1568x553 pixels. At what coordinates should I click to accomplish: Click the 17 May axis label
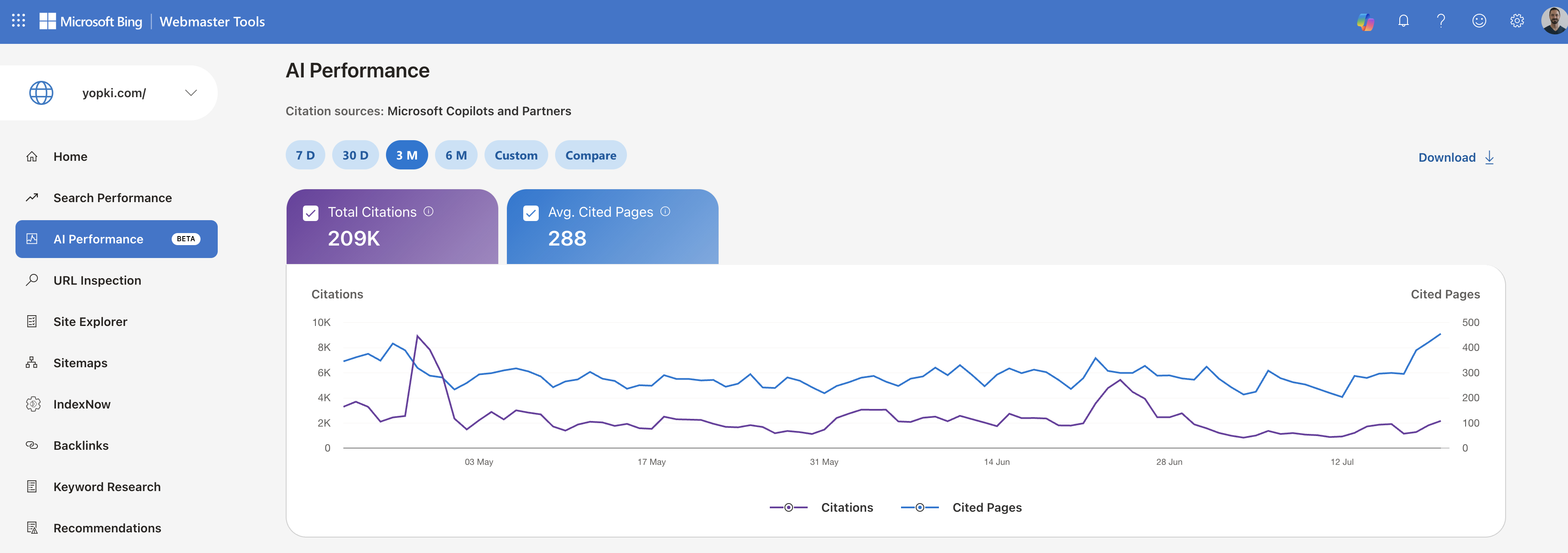(x=652, y=462)
